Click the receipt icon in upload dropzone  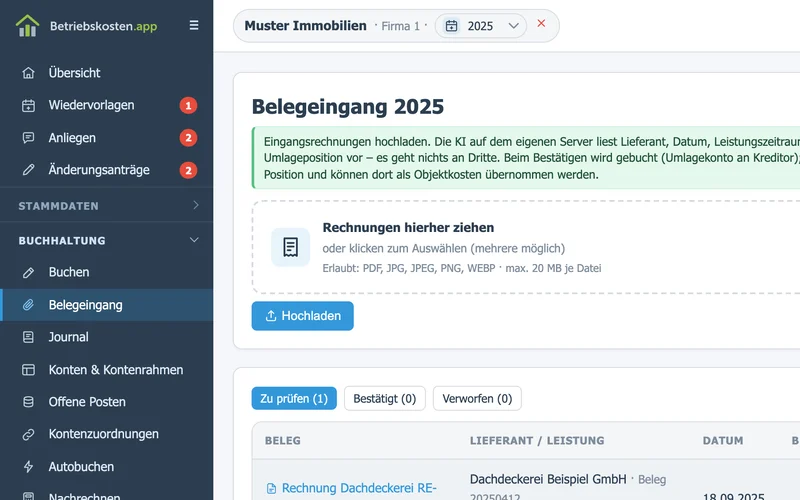point(290,247)
